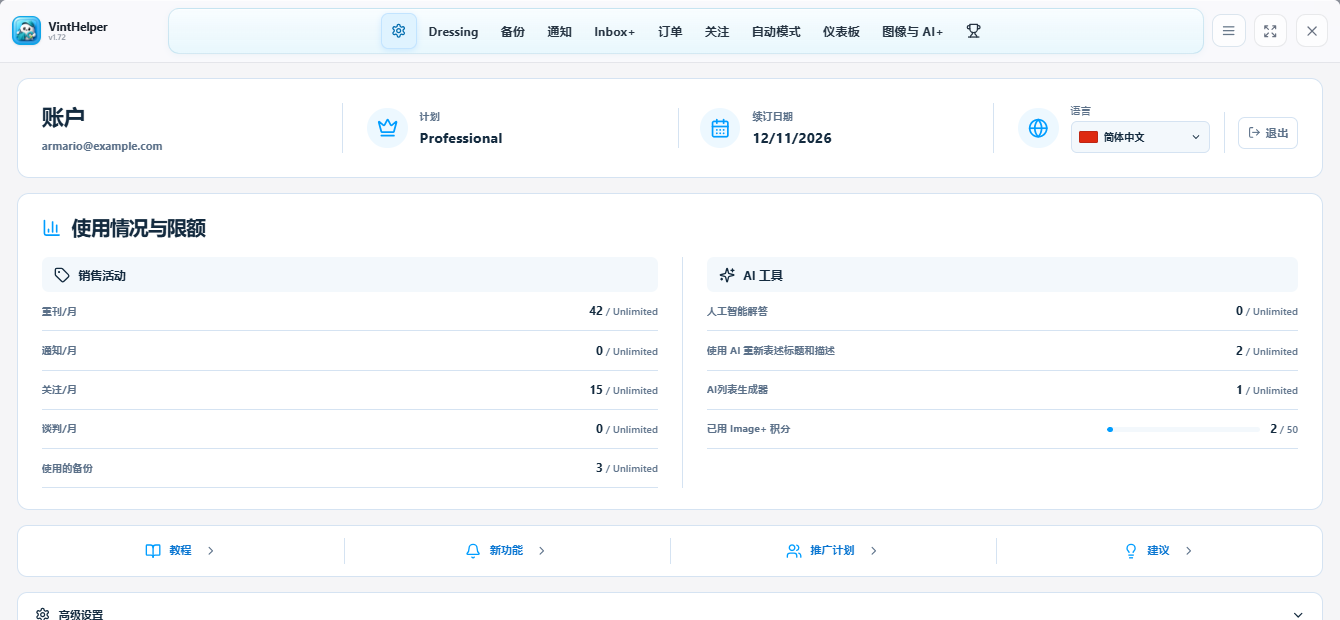This screenshot has width=1340, height=620.
Task: Expand the 高级设置 section chevron
Action: pos(1298,615)
